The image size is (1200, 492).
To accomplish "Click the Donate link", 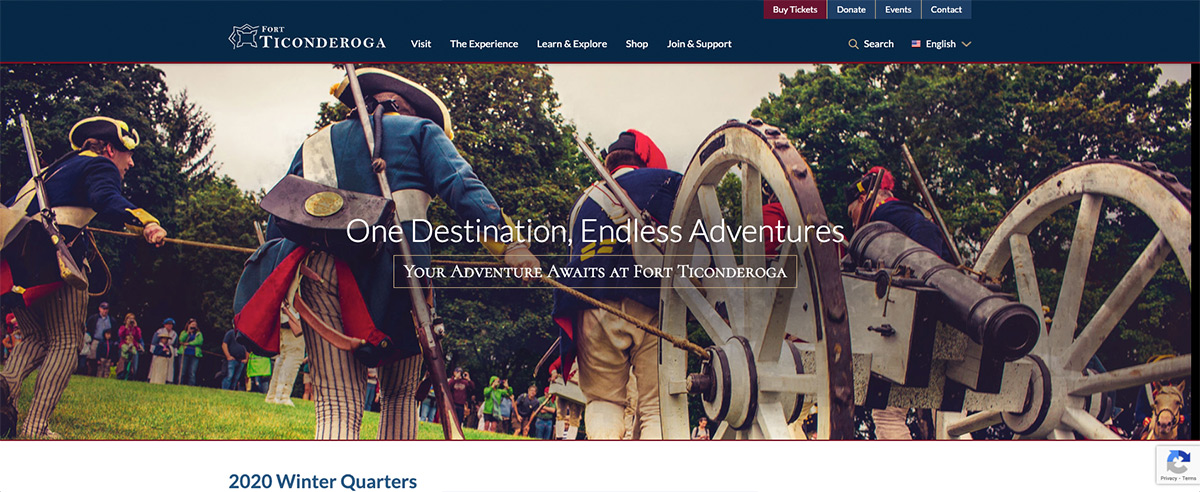I will pos(851,10).
